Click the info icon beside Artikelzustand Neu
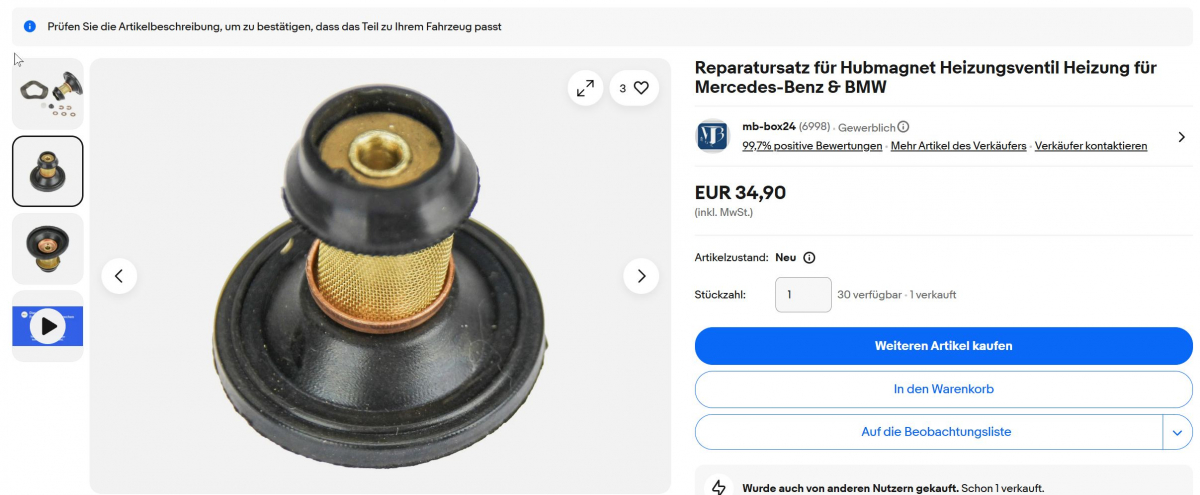Image resolution: width=1200 pixels, height=495 pixels. click(809, 257)
